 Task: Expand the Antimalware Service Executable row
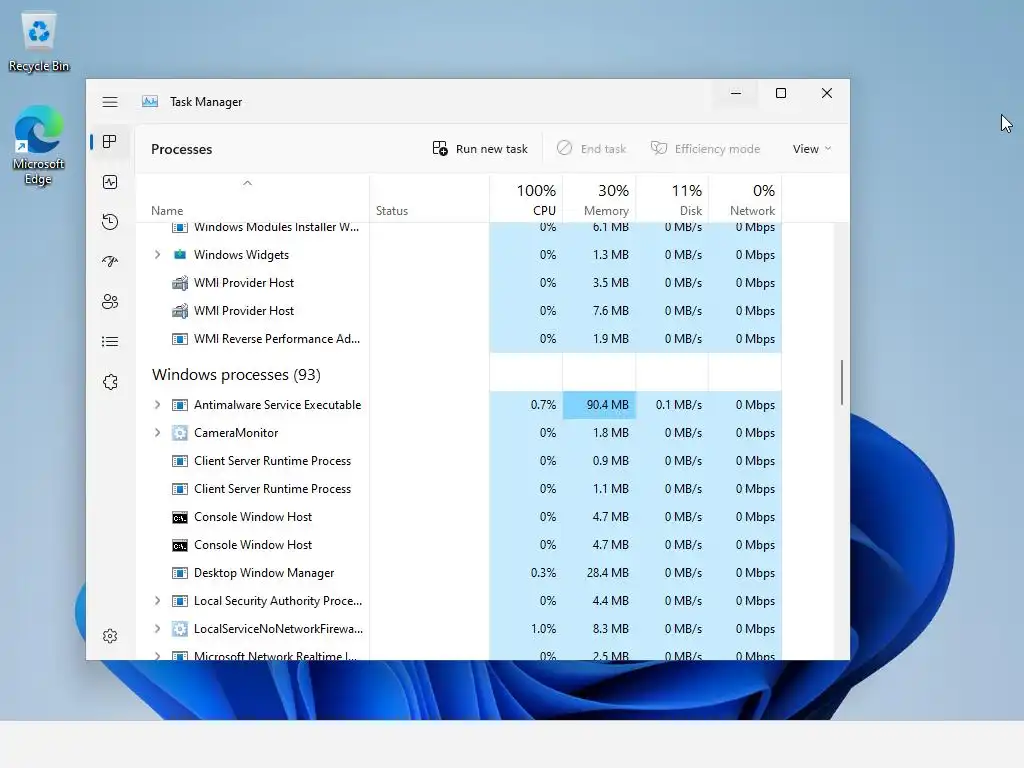tap(157, 405)
